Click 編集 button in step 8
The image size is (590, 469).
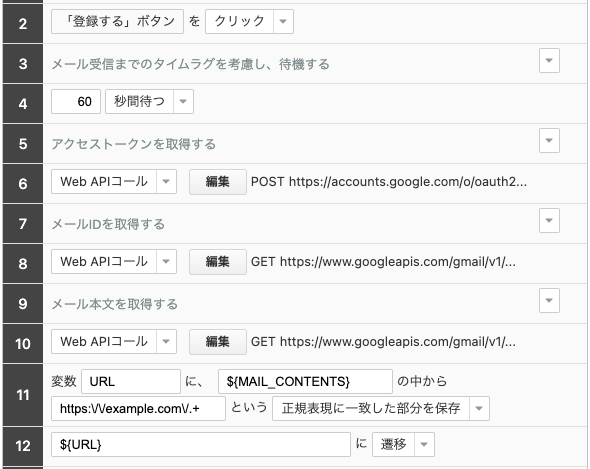pos(218,262)
